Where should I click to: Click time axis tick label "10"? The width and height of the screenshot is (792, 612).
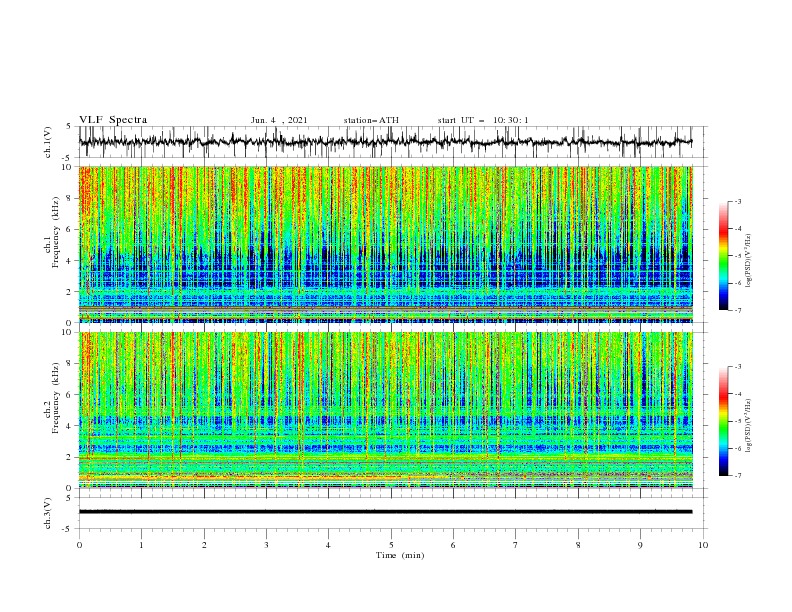[x=703, y=545]
